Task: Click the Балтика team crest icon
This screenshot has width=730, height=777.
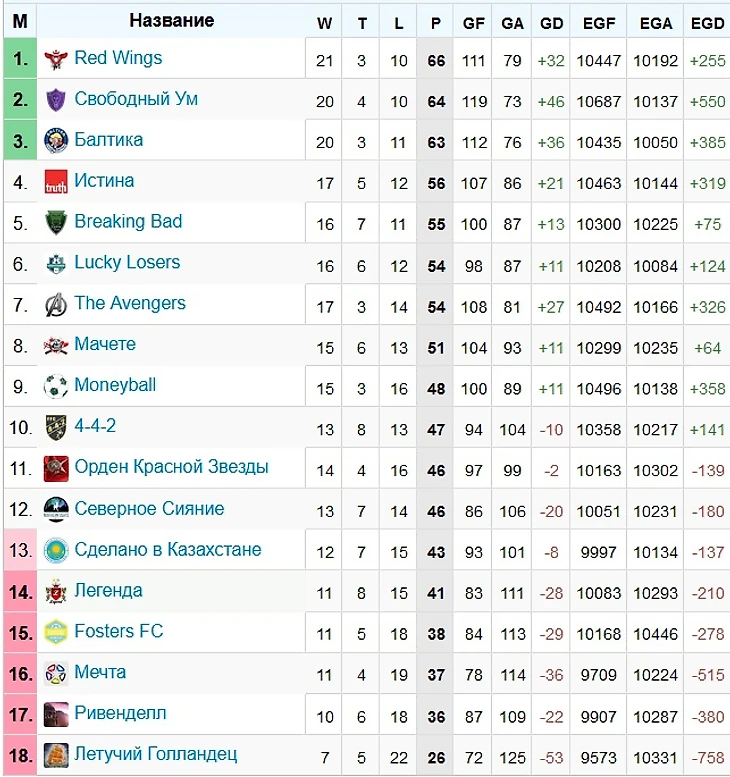Action: click(56, 141)
